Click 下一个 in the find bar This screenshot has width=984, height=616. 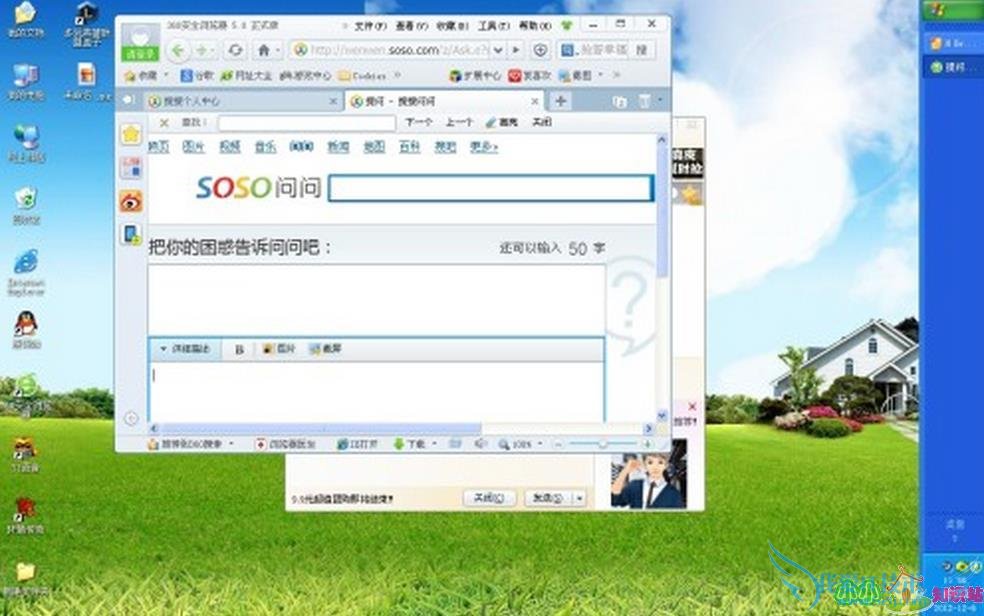(419, 122)
